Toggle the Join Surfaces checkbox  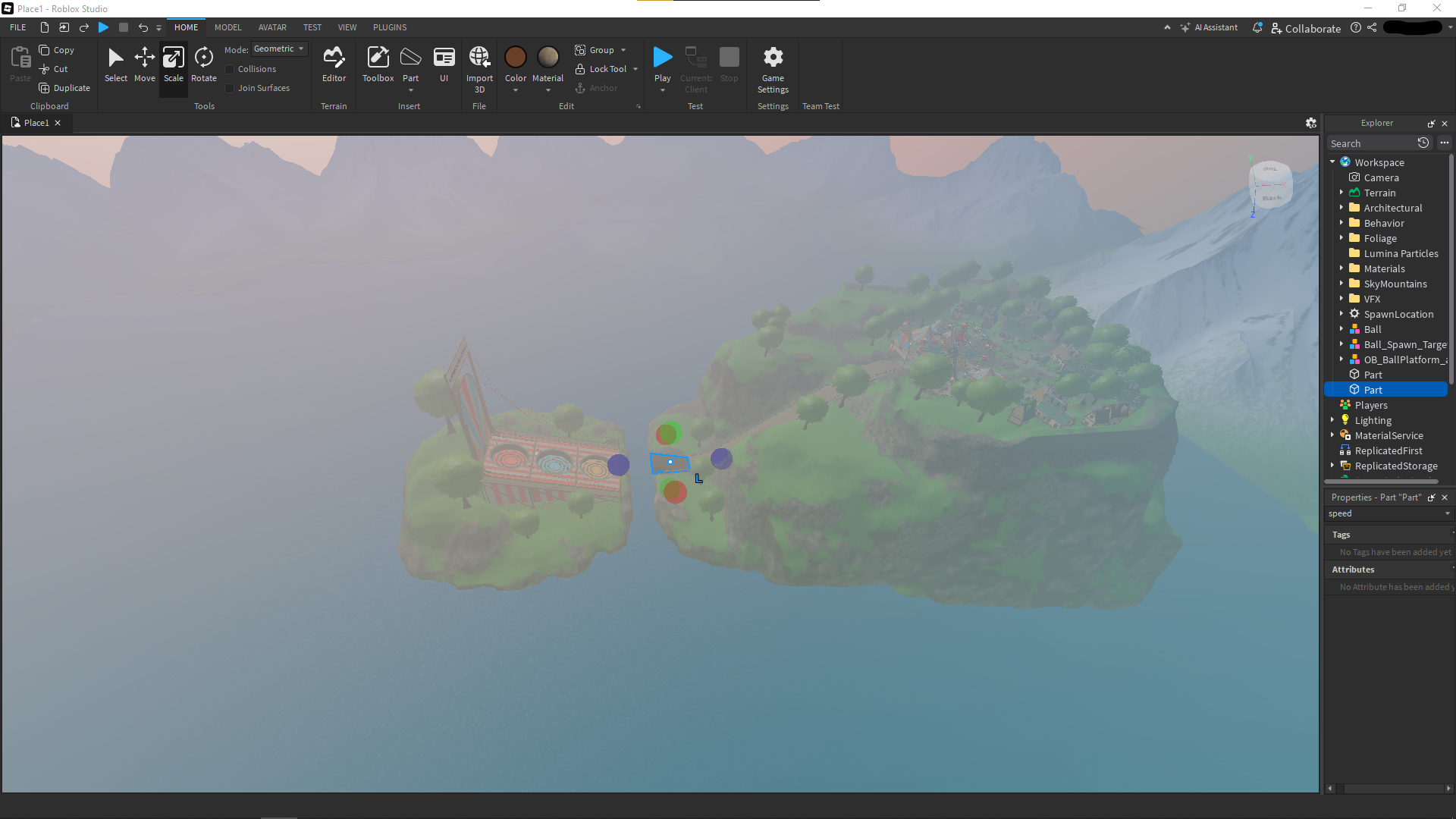tap(230, 88)
